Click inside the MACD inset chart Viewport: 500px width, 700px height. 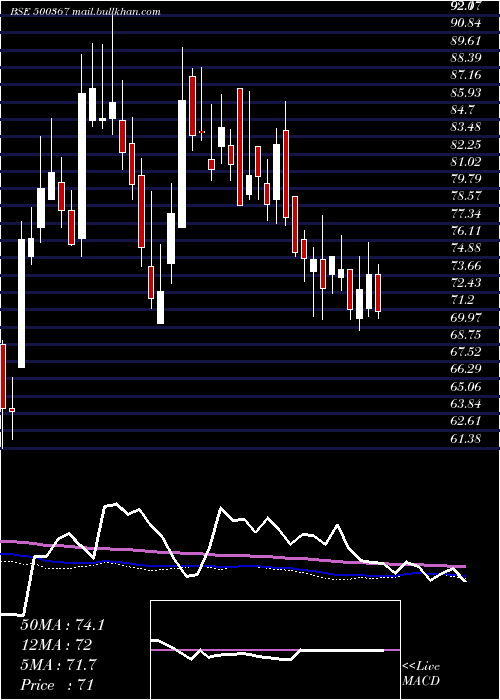275,650
